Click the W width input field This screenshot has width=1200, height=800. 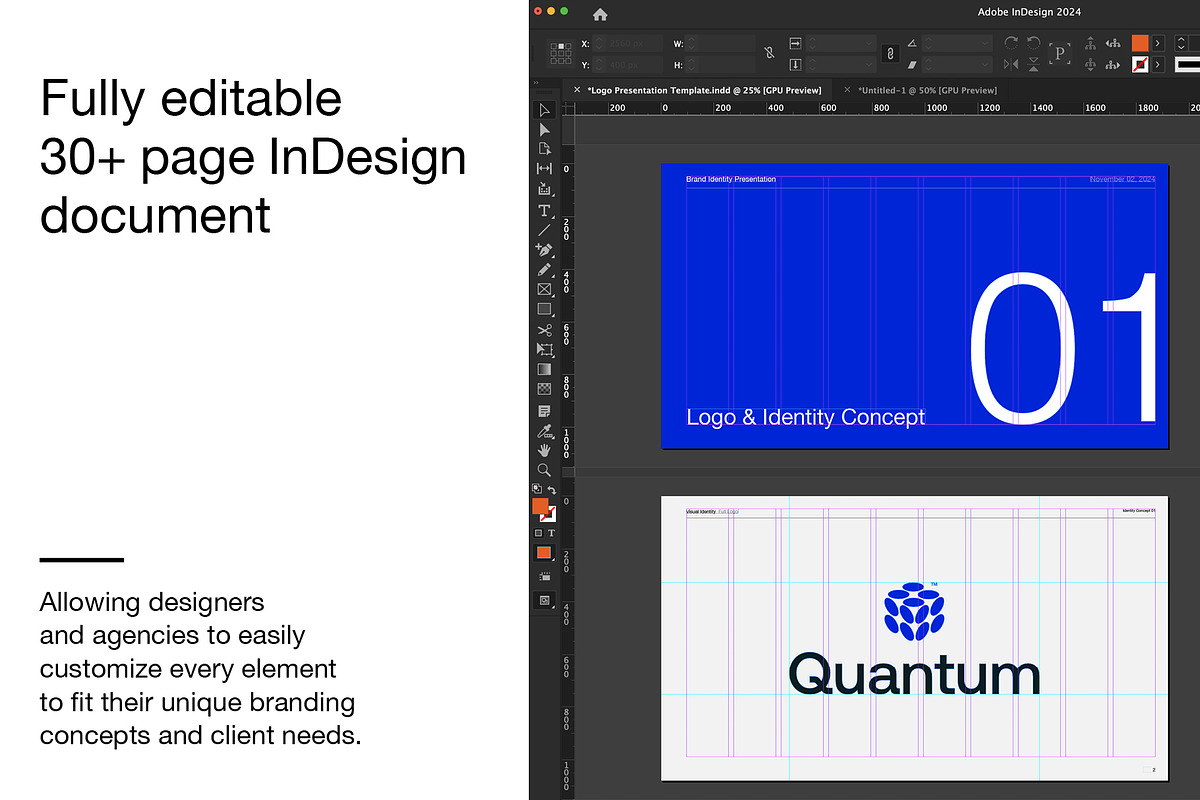(719, 42)
